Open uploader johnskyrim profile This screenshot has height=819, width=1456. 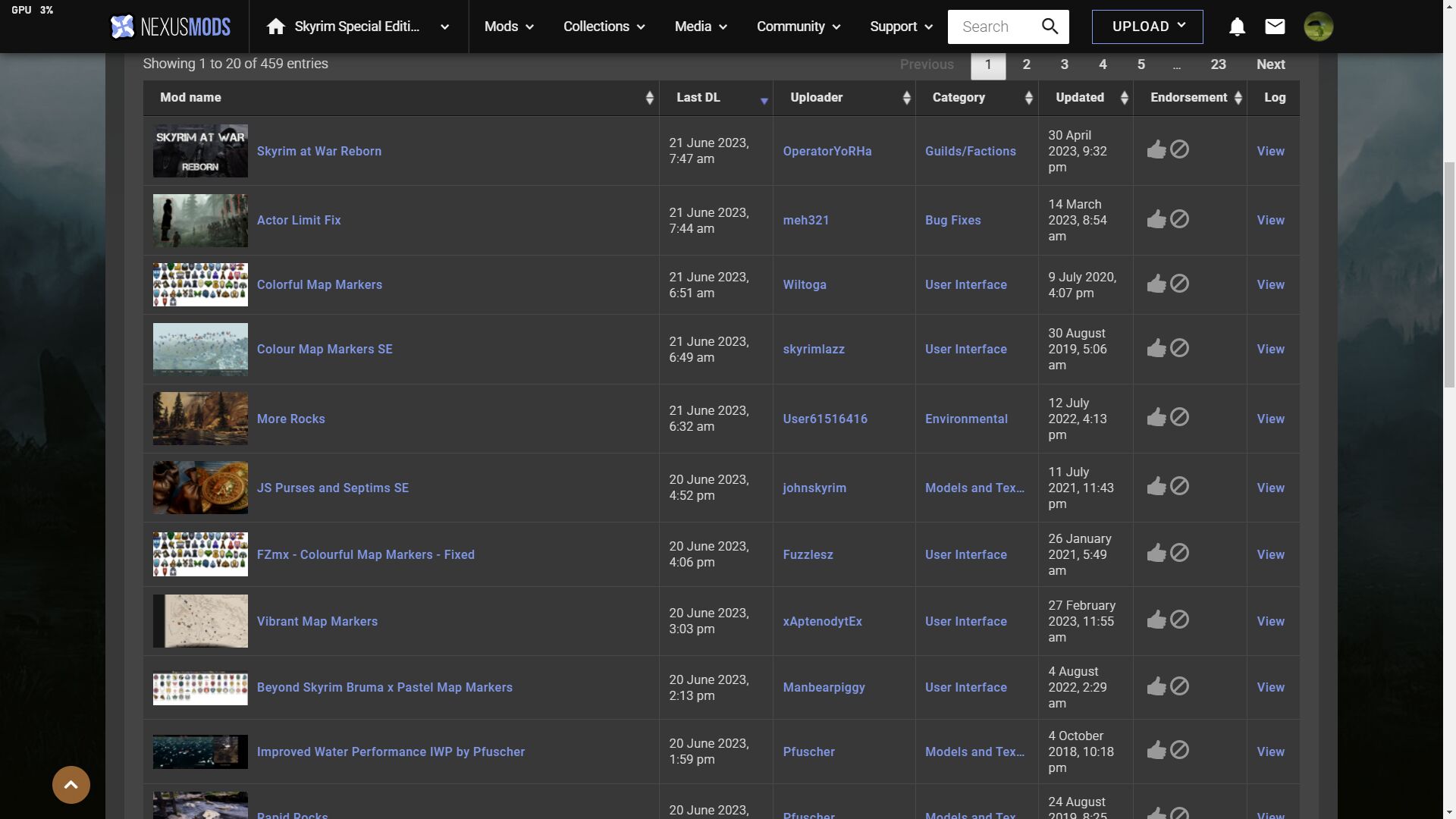point(814,488)
